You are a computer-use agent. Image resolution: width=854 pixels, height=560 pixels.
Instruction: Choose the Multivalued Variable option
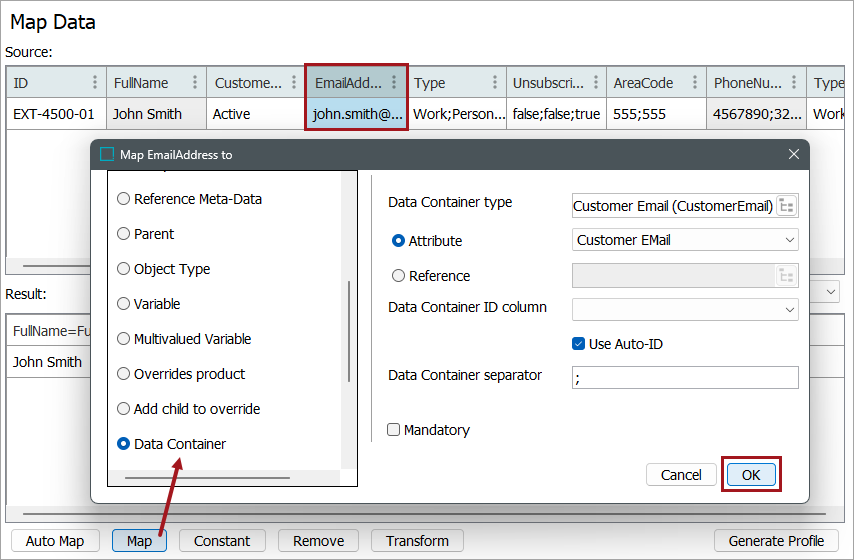click(x=124, y=339)
